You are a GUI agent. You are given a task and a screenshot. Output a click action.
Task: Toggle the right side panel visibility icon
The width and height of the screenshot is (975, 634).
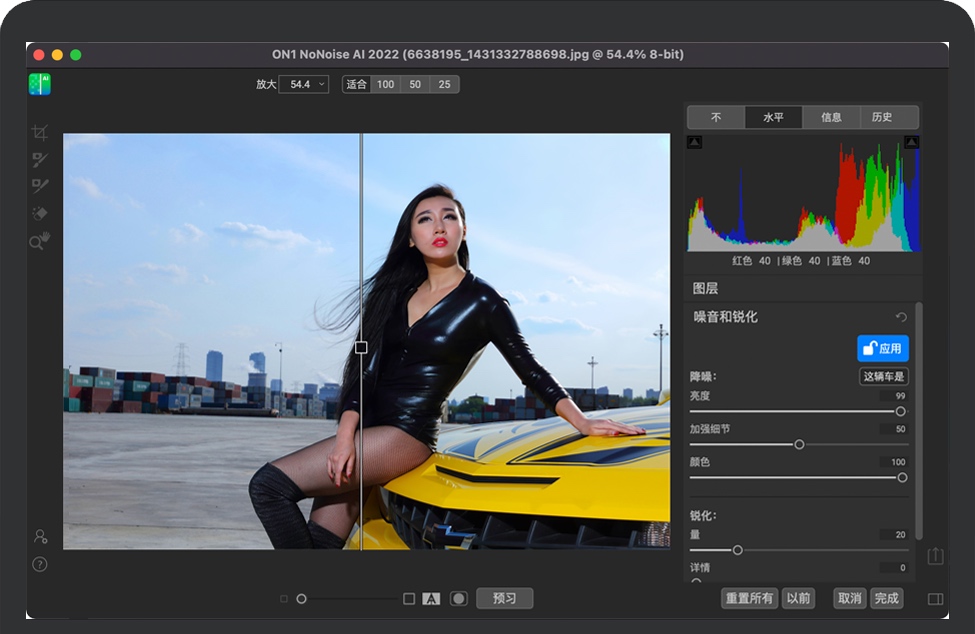coord(935,599)
